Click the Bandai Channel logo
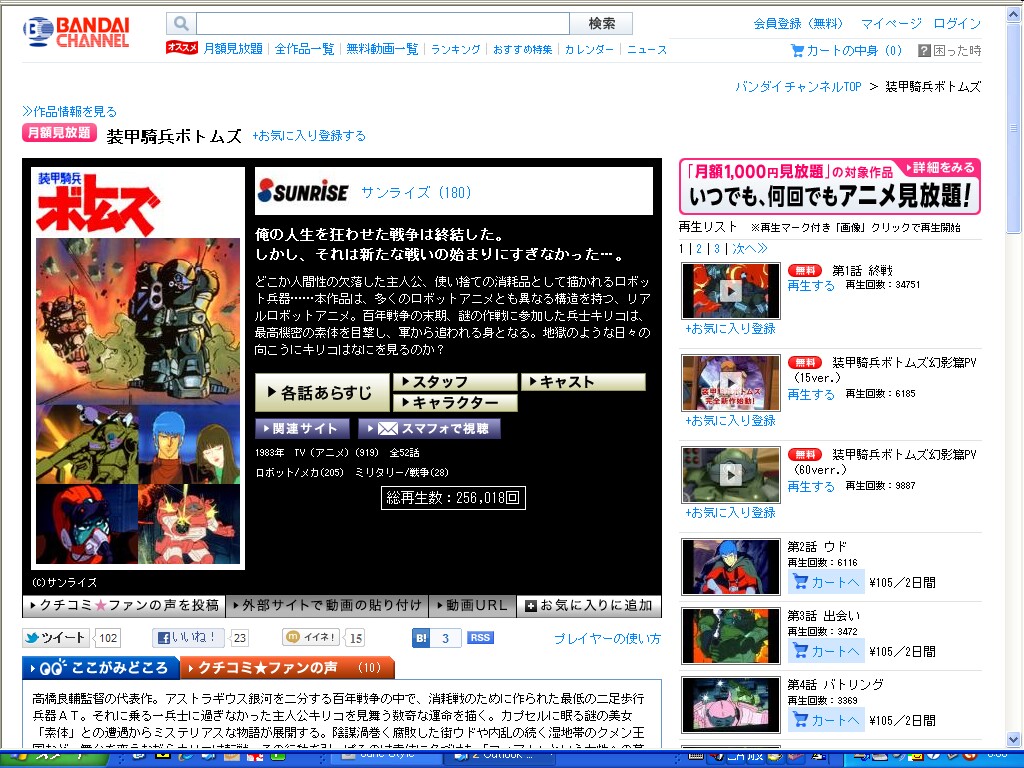 click(76, 32)
